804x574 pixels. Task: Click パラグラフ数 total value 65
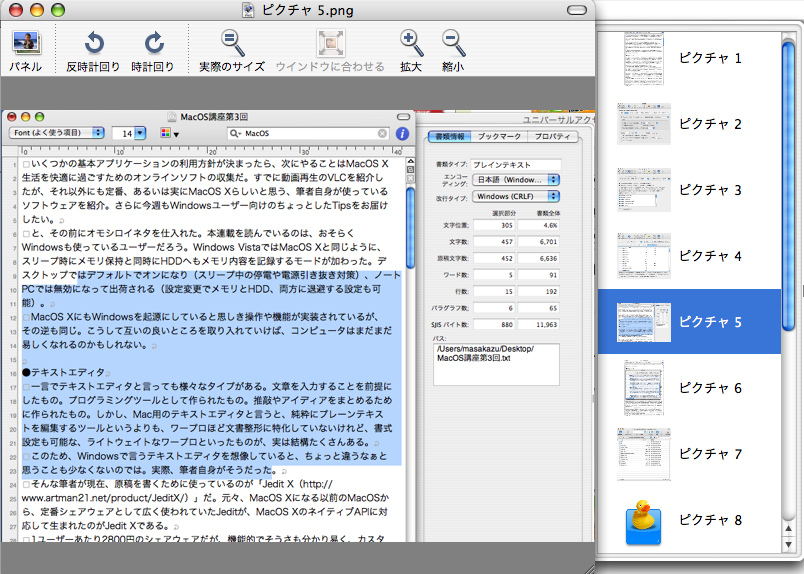(x=539, y=308)
